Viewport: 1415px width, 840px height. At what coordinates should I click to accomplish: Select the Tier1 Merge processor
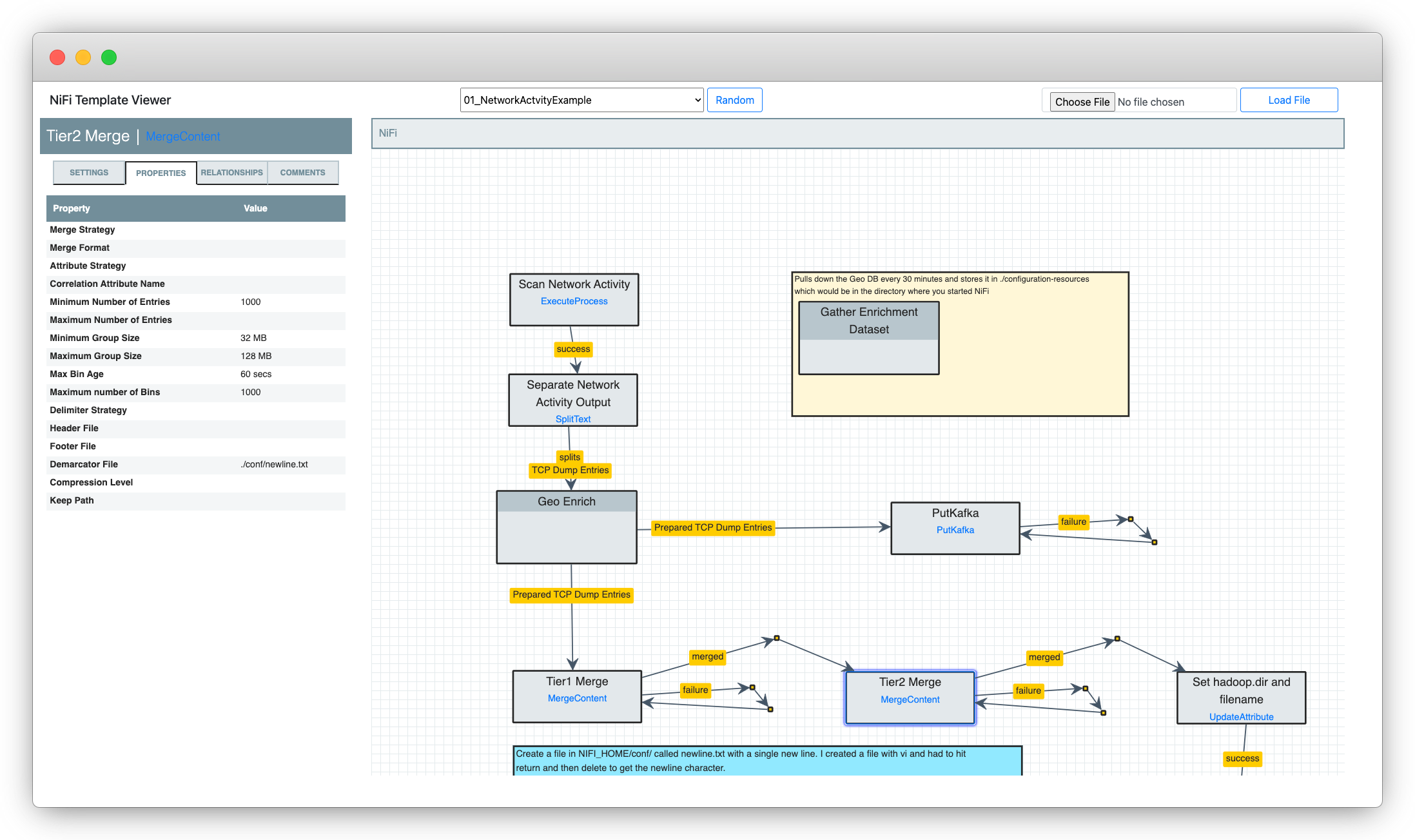coord(577,696)
